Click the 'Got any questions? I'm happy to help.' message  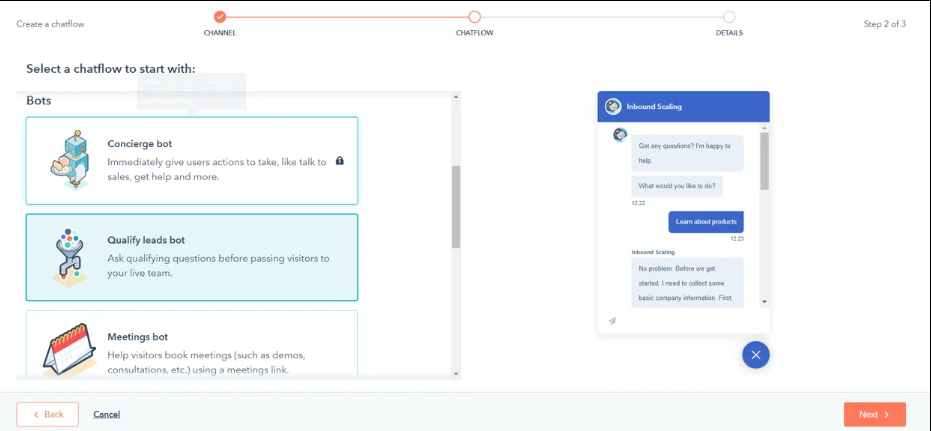click(x=688, y=153)
